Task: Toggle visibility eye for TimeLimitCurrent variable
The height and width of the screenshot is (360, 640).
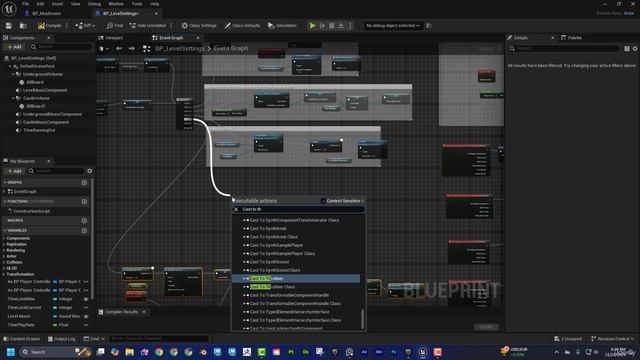Action: click(86, 308)
